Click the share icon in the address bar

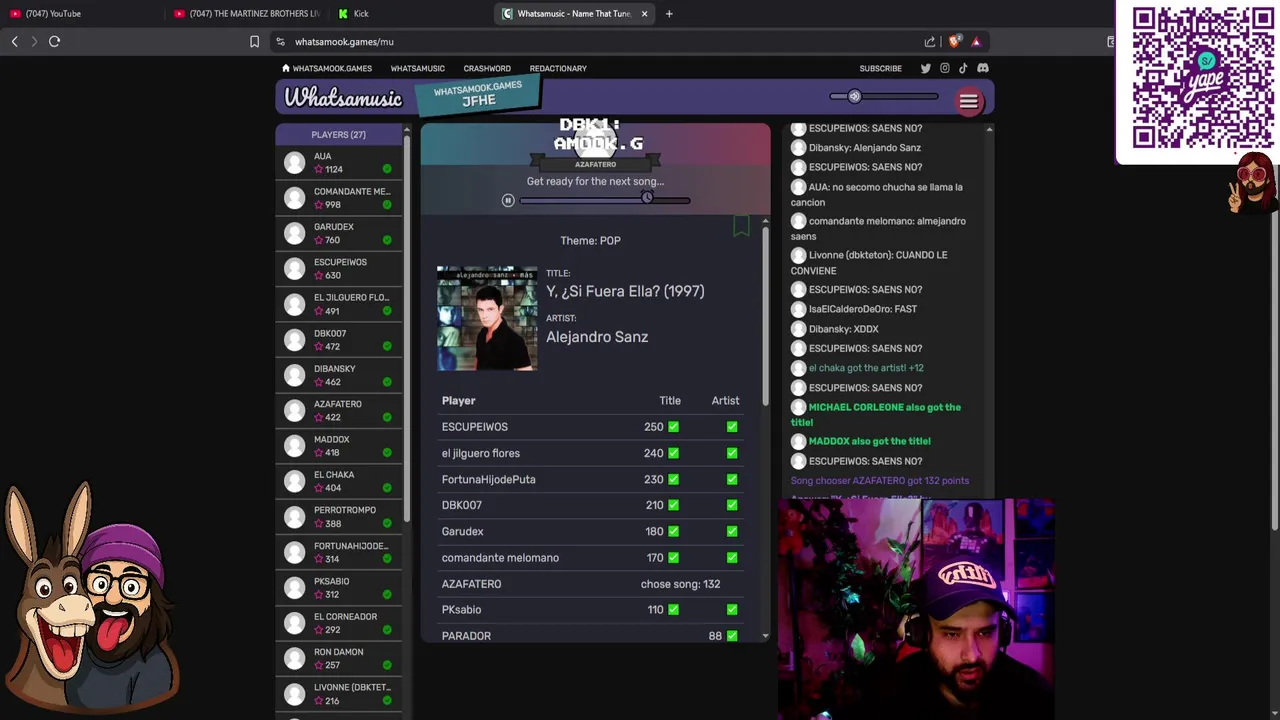click(x=930, y=42)
